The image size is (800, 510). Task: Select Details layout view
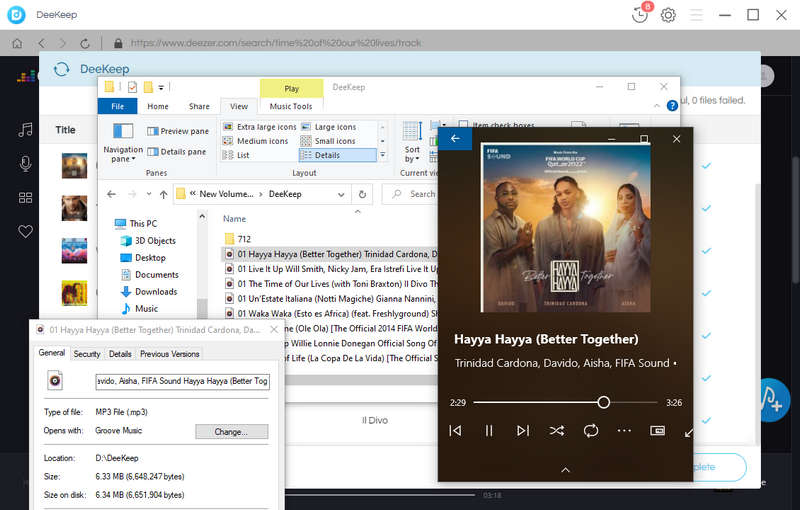(x=338, y=155)
